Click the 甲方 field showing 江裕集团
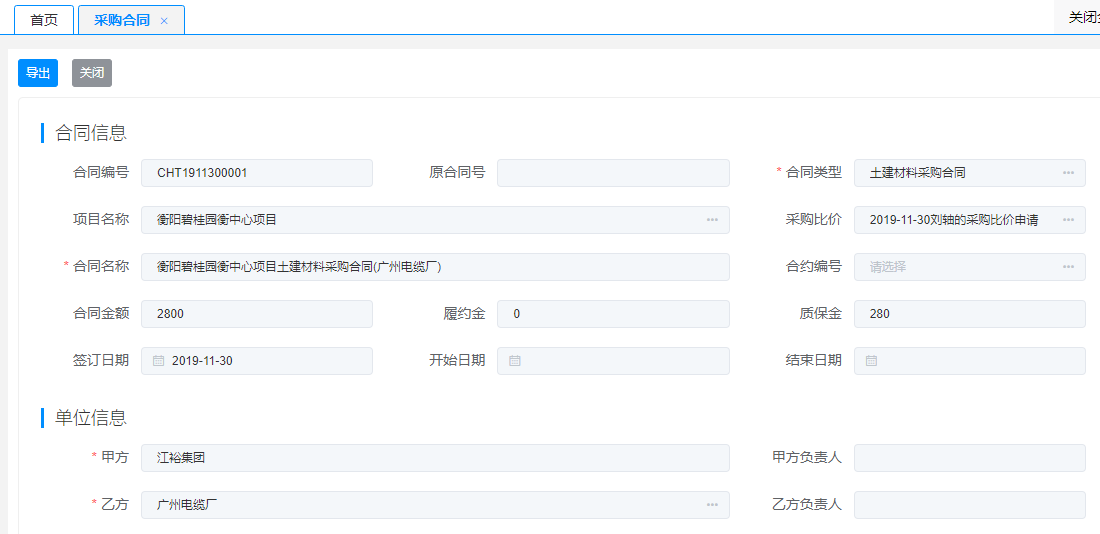Viewport: 1100px width, 534px height. pos(435,458)
